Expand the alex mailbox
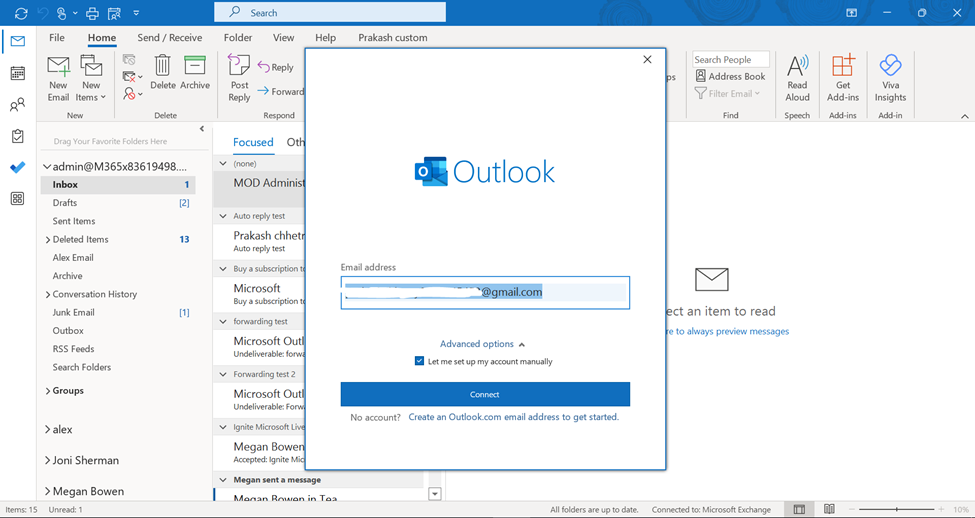This screenshot has width=975, height=518. pyautogui.click(x=48, y=430)
